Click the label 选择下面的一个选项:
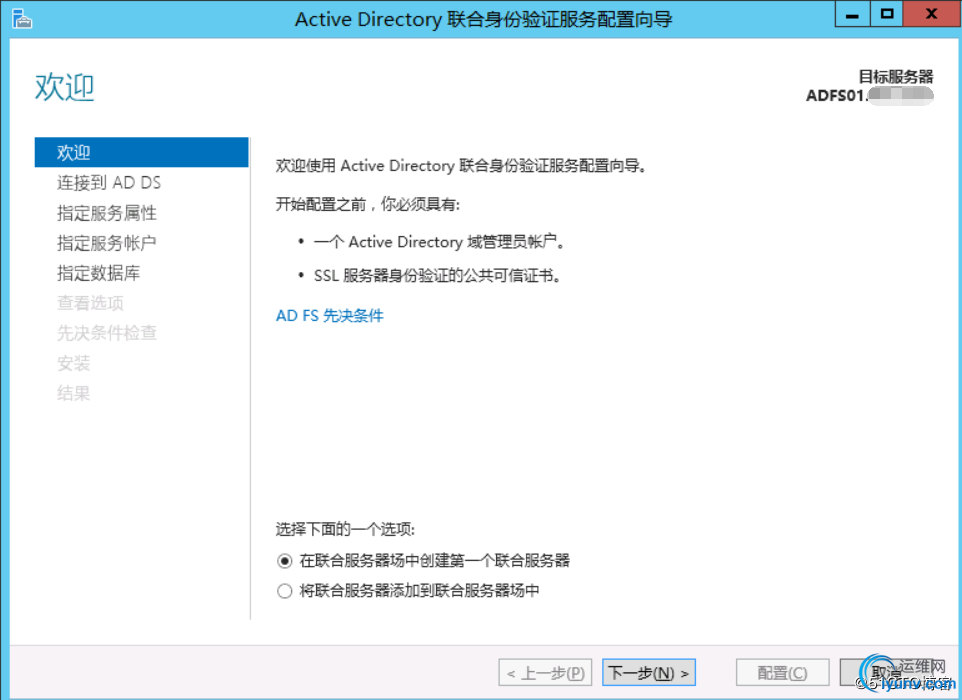 coord(345,529)
